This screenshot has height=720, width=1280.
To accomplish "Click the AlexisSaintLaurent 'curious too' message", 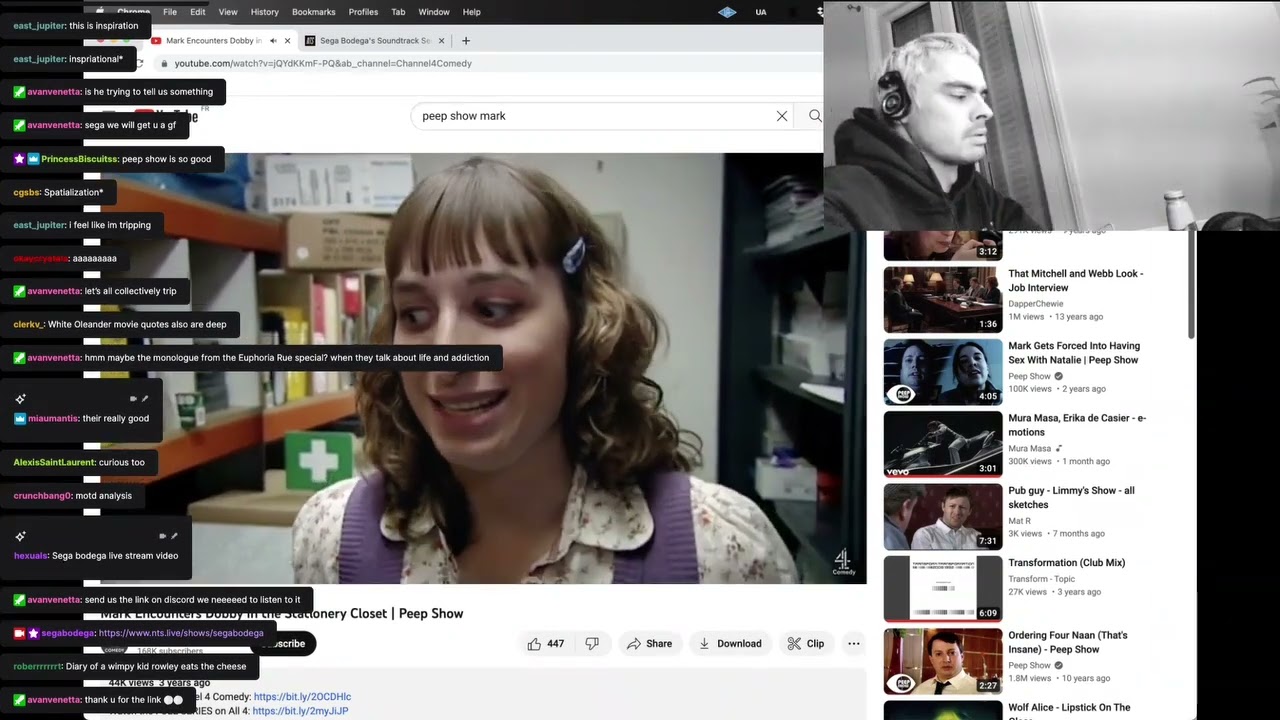I will tap(79, 463).
